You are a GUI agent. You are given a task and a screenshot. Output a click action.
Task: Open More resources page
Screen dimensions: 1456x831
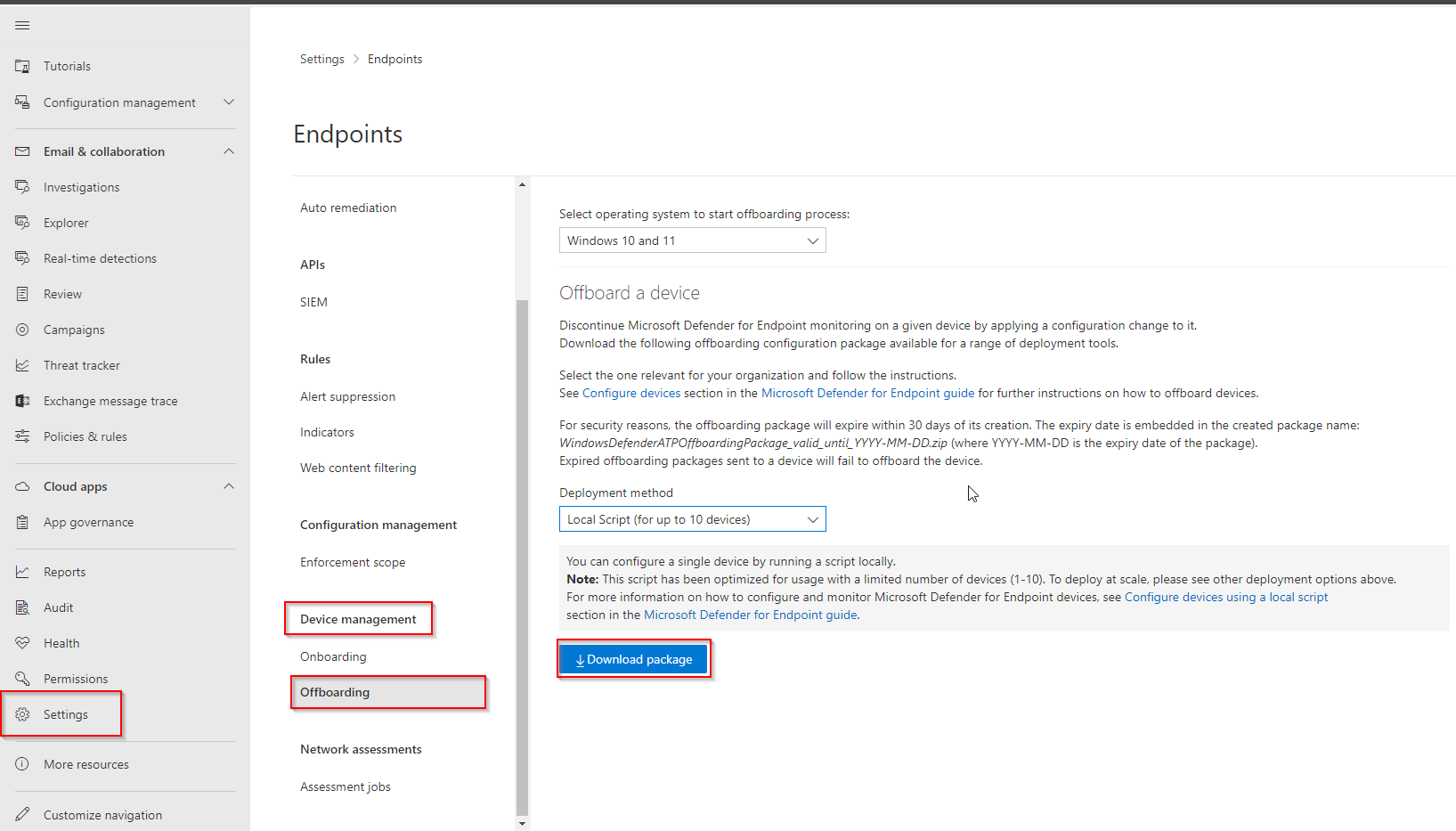[86, 764]
